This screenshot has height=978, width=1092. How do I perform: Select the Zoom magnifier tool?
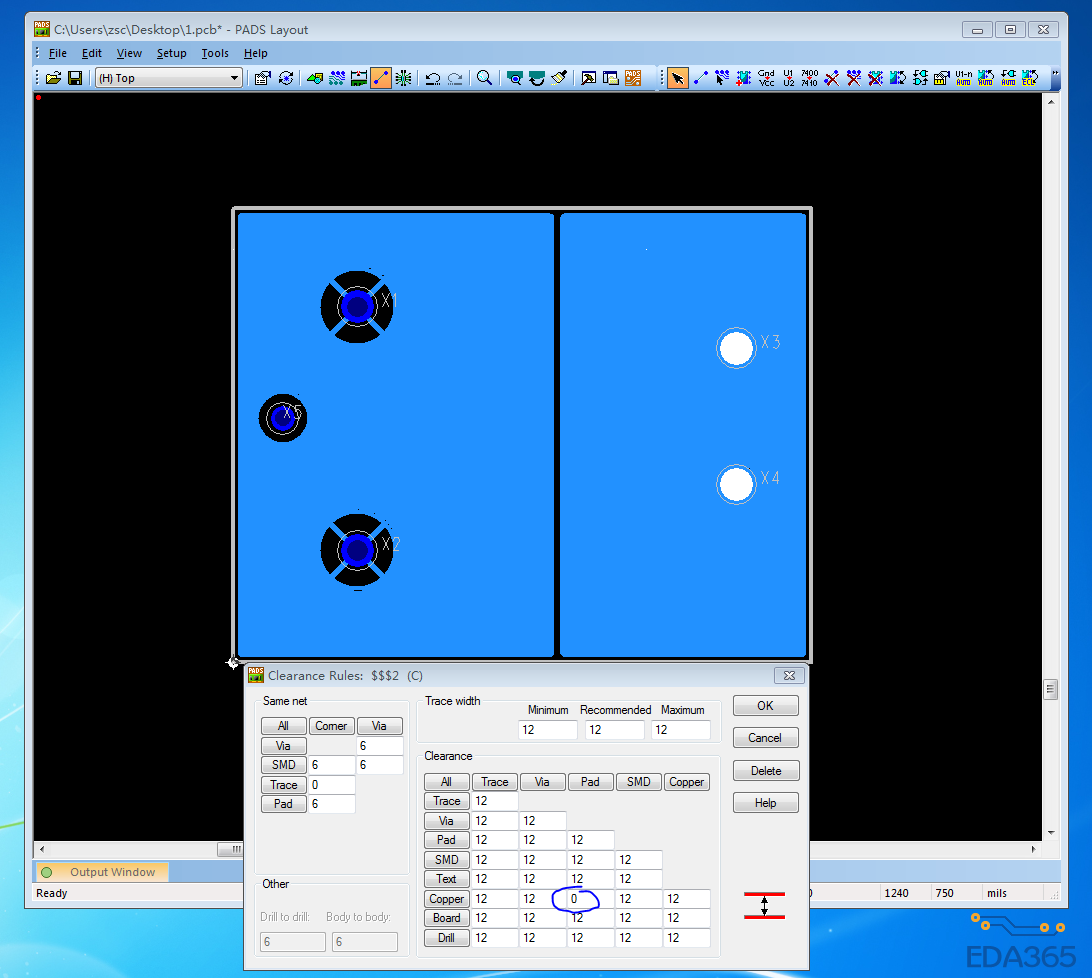[x=485, y=78]
